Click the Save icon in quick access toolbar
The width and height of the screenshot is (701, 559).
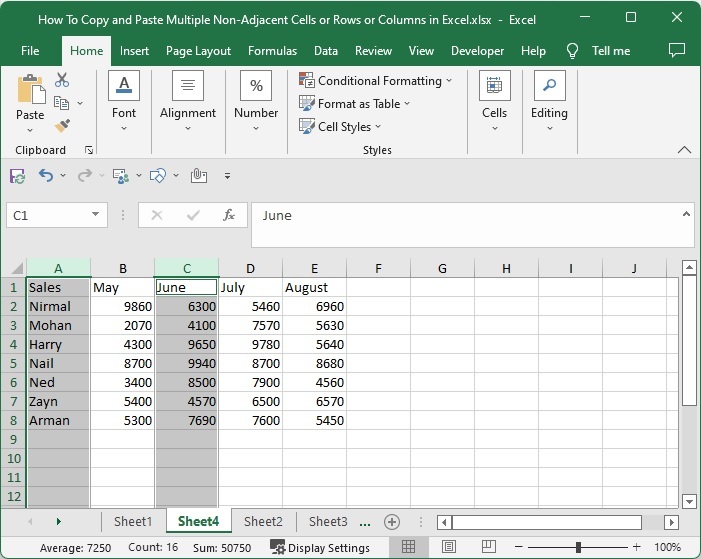pos(17,176)
